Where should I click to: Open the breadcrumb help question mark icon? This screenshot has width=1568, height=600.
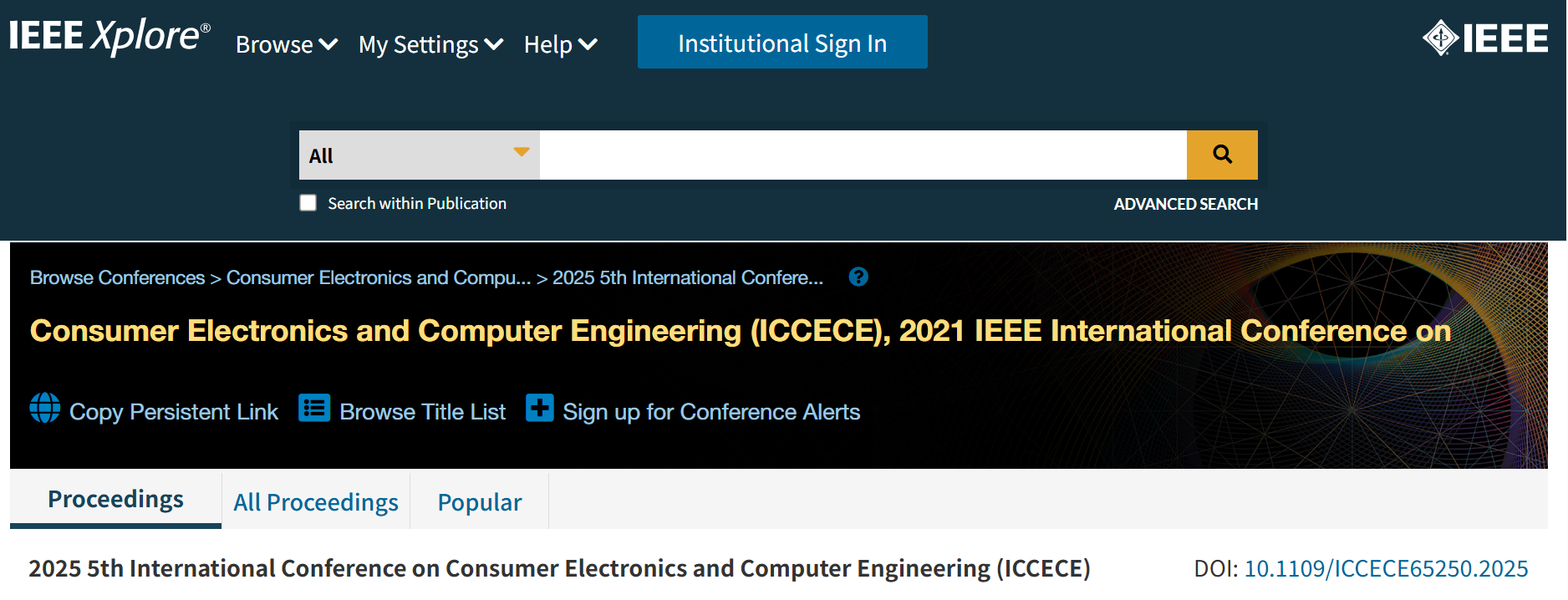click(858, 277)
